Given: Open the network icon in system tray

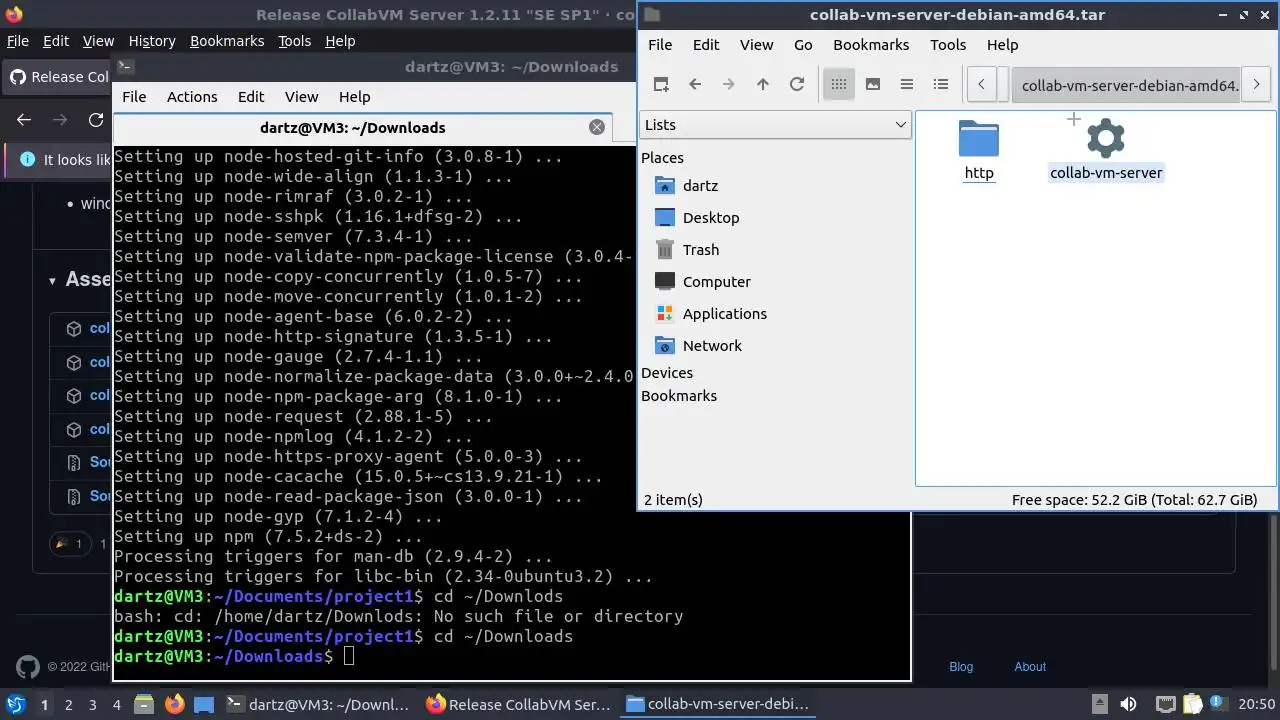Looking at the screenshot, I should click(x=1164, y=704).
